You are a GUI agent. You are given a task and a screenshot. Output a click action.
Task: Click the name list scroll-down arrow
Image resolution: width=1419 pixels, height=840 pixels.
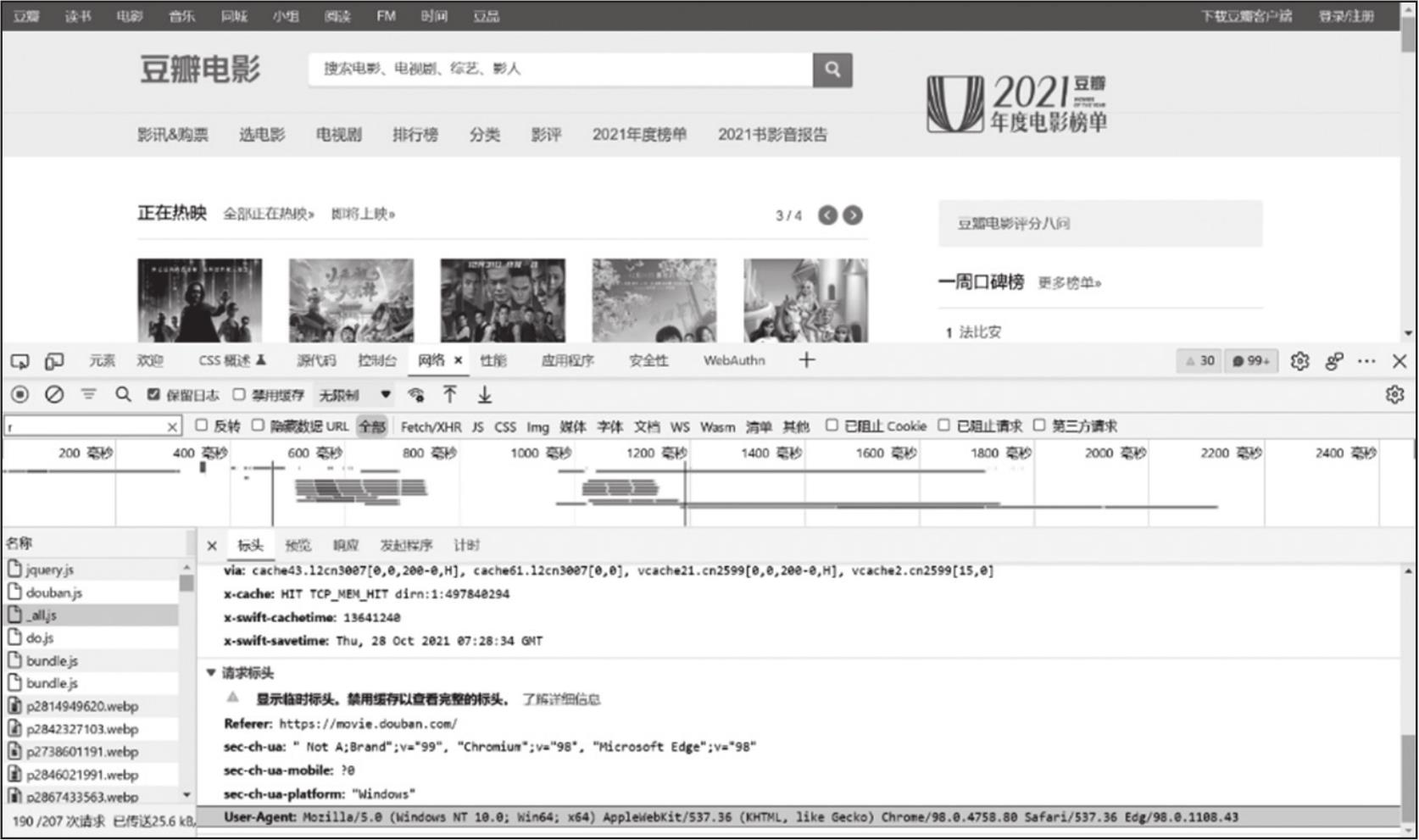pyautogui.click(x=186, y=795)
